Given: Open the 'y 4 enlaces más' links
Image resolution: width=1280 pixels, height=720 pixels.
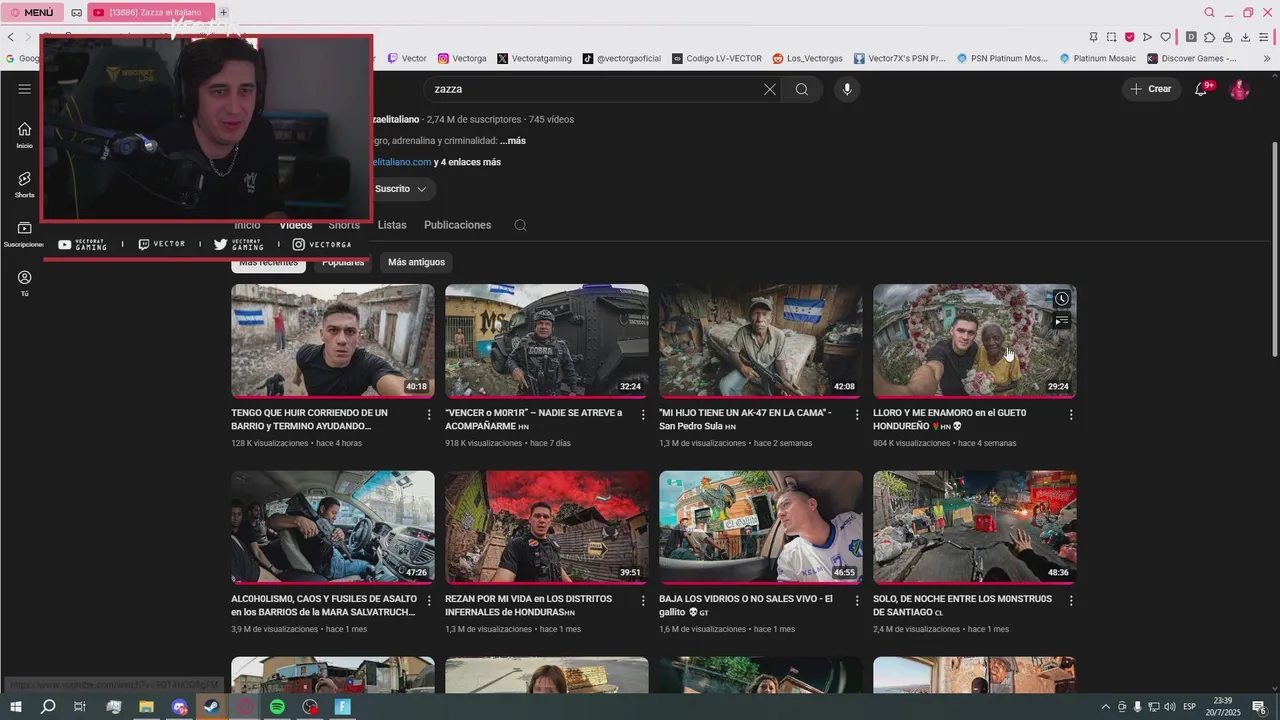Looking at the screenshot, I should (467, 162).
